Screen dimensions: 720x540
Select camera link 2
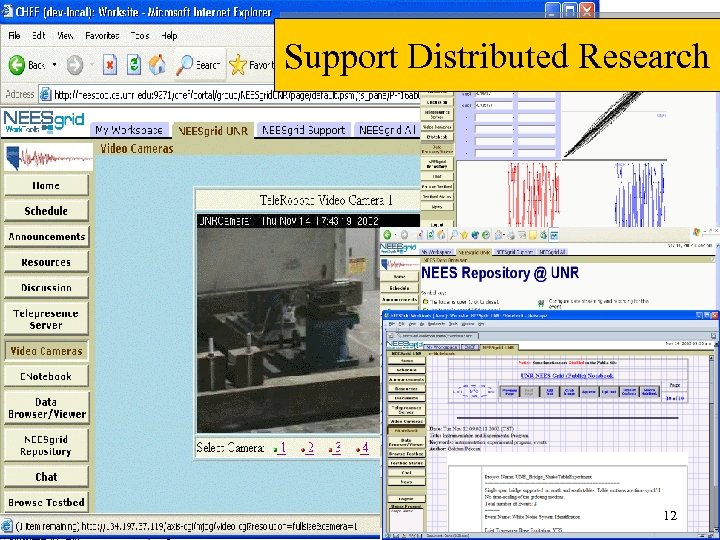click(x=308, y=448)
